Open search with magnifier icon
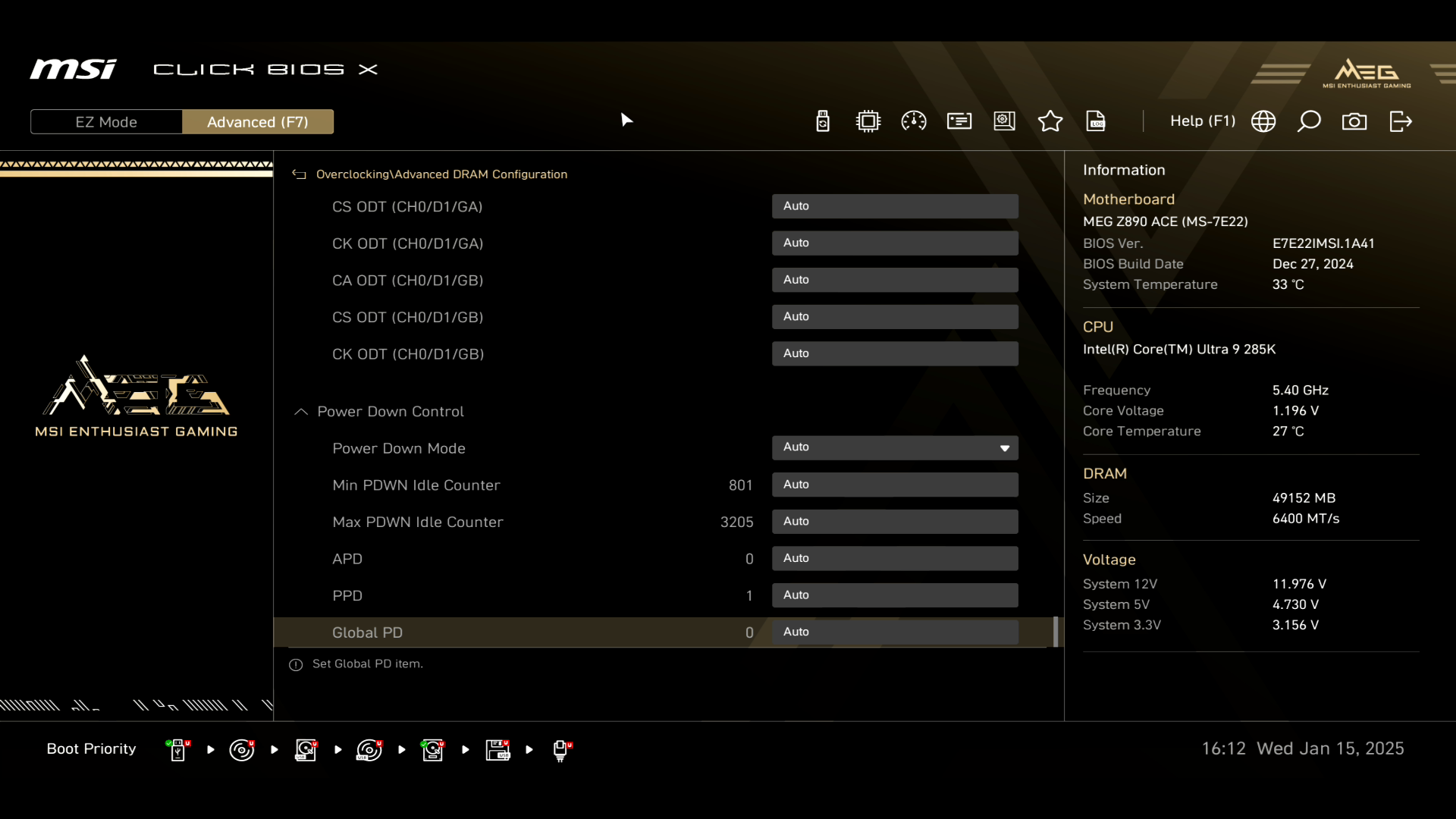 (1309, 121)
